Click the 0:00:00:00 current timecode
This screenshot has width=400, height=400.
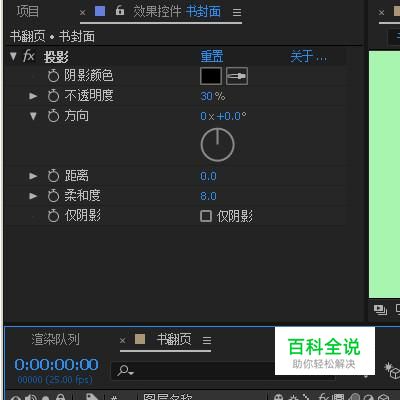[56, 364]
